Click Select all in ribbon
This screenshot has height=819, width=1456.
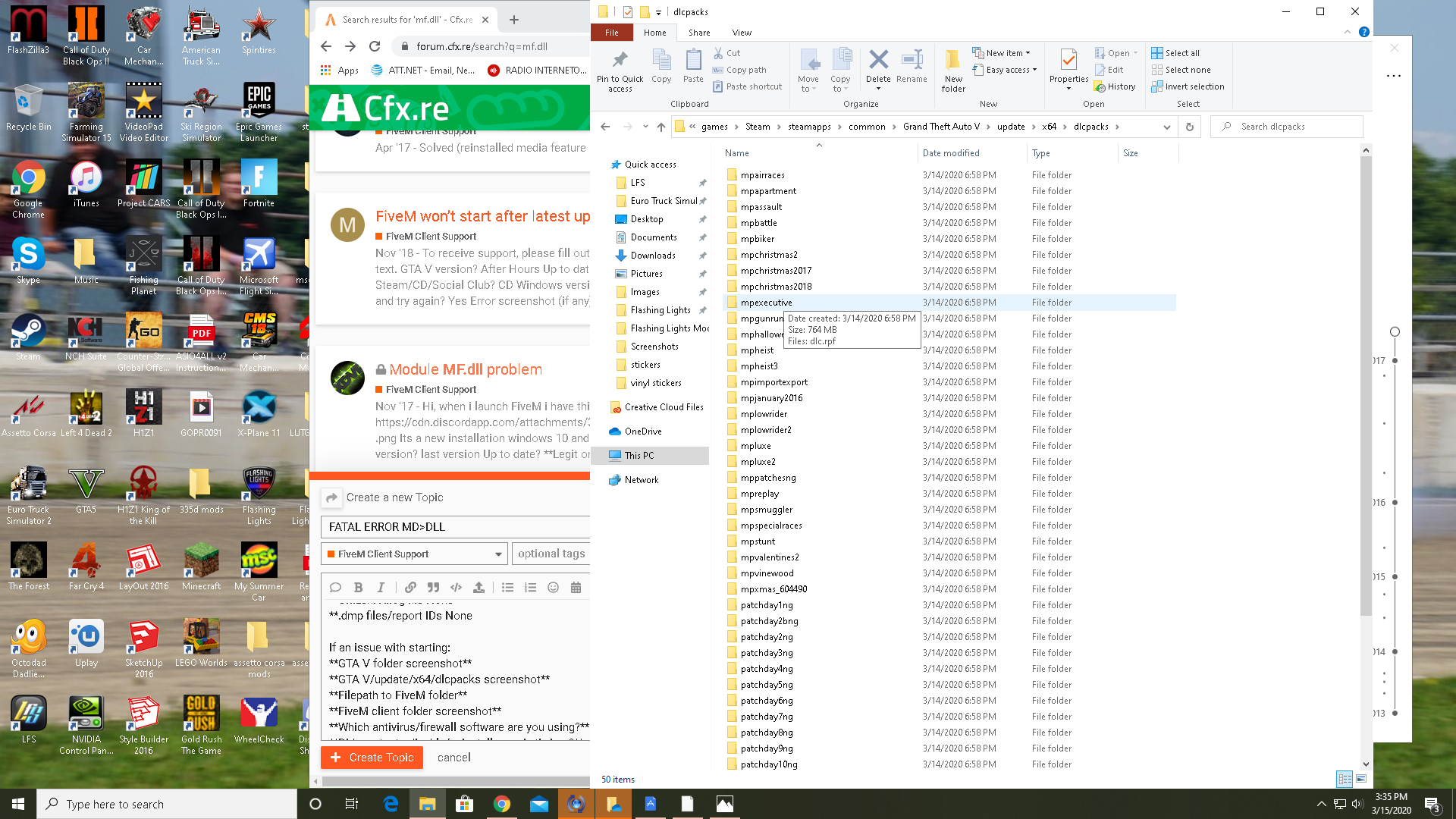click(1181, 53)
